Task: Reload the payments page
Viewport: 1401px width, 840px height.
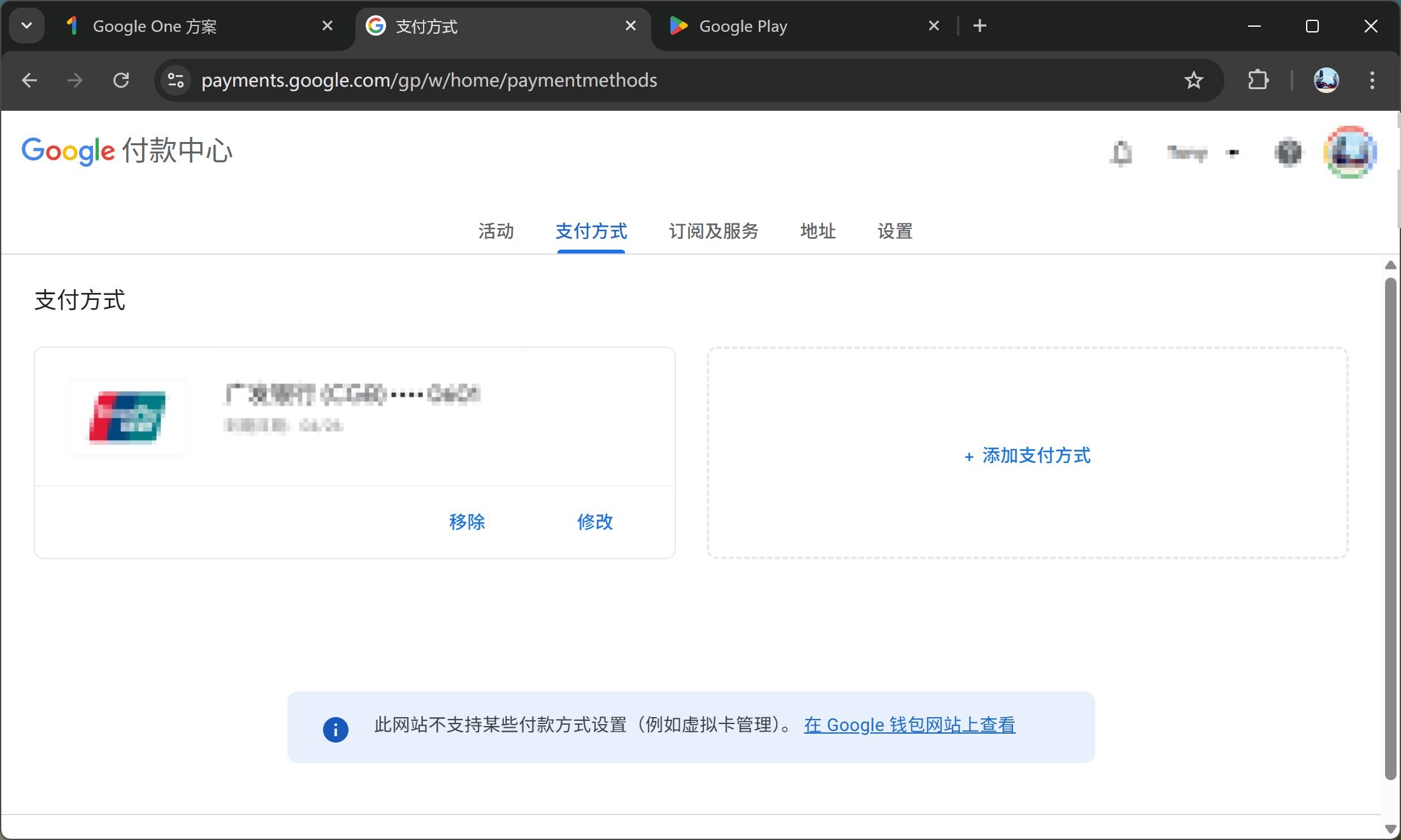Action: [x=121, y=80]
